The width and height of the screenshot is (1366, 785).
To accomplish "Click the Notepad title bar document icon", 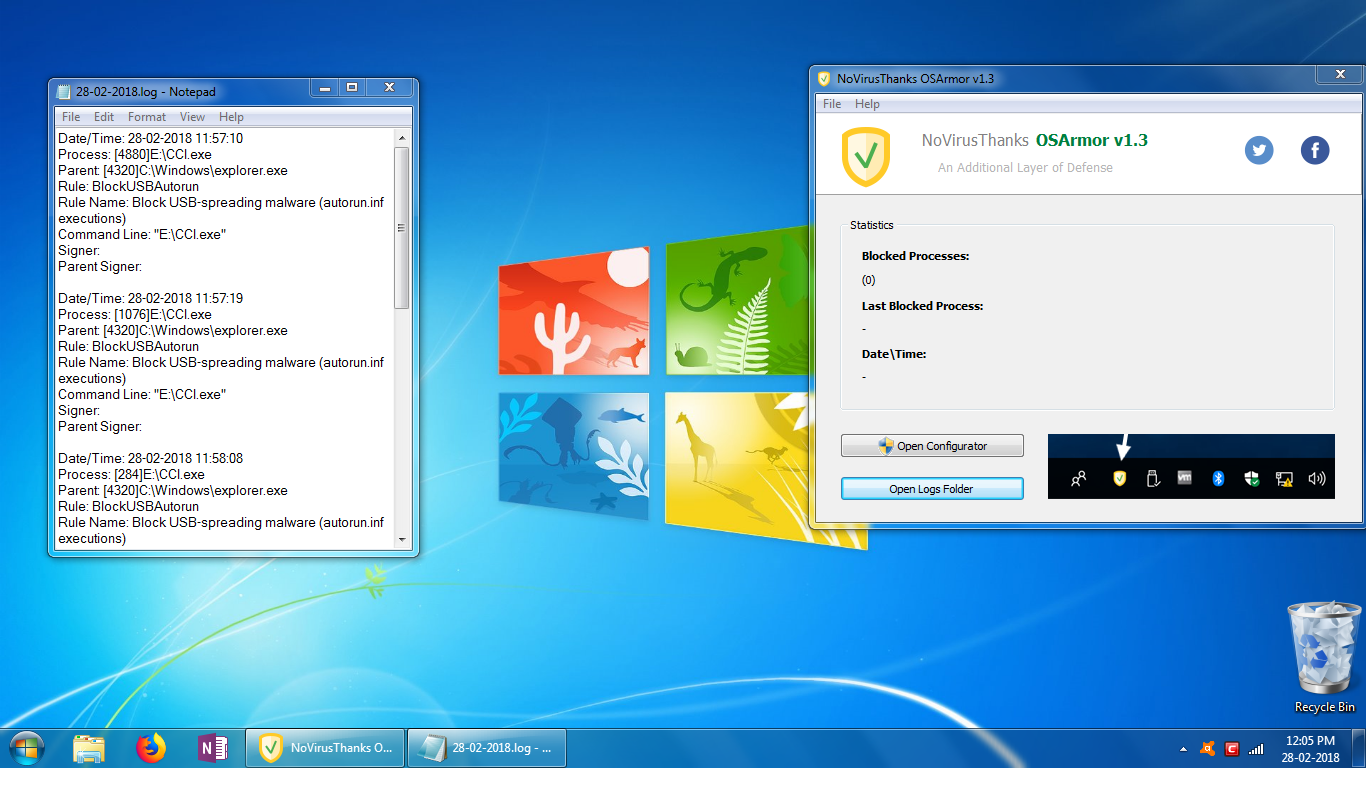I will pyautogui.click(x=64, y=92).
